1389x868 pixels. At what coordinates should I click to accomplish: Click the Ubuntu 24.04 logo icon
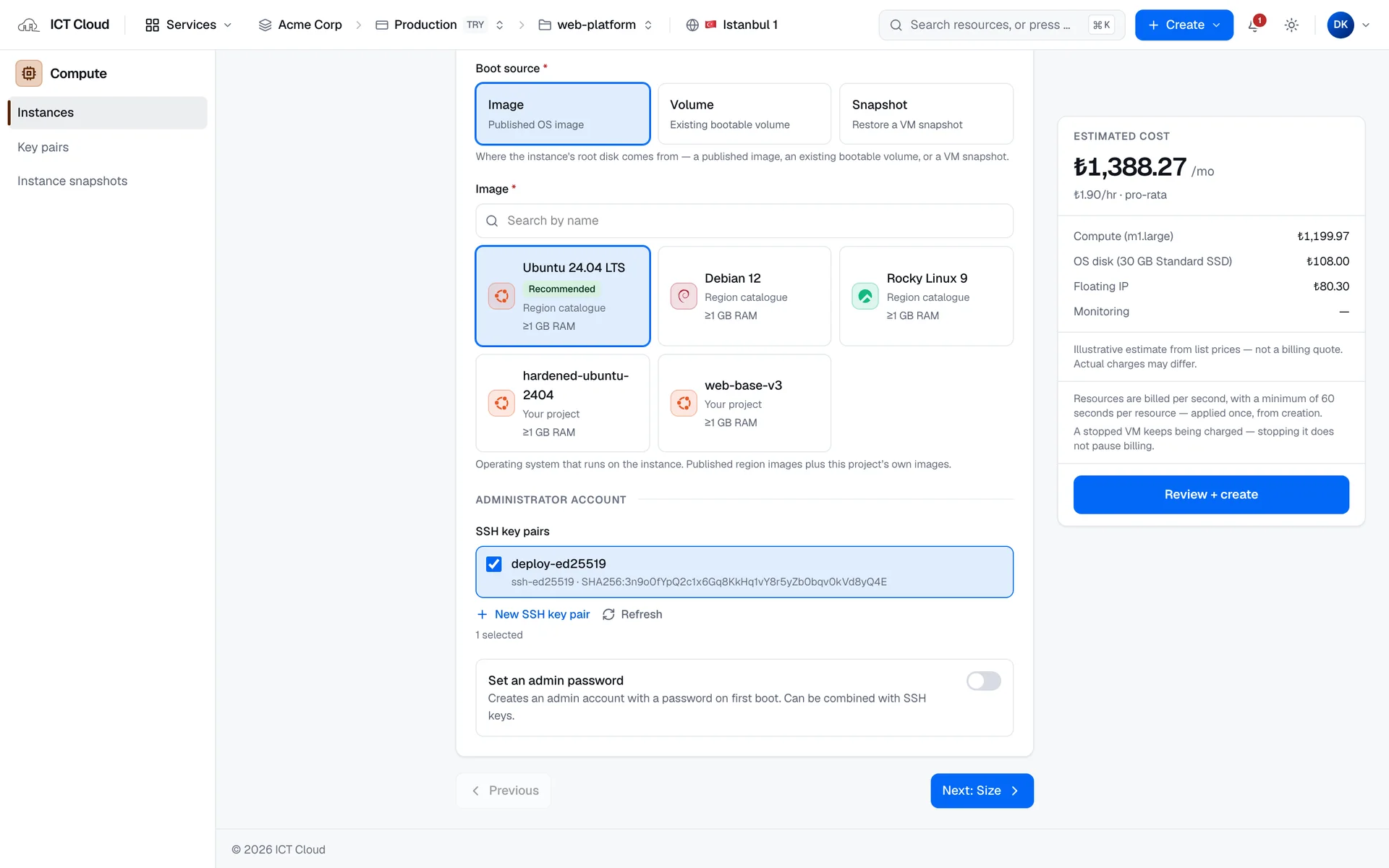(x=501, y=296)
